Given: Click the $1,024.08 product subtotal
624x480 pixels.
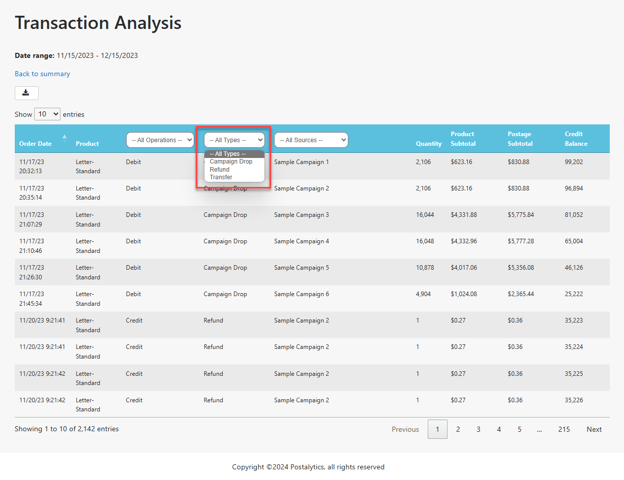Looking at the screenshot, I should pyautogui.click(x=464, y=294).
